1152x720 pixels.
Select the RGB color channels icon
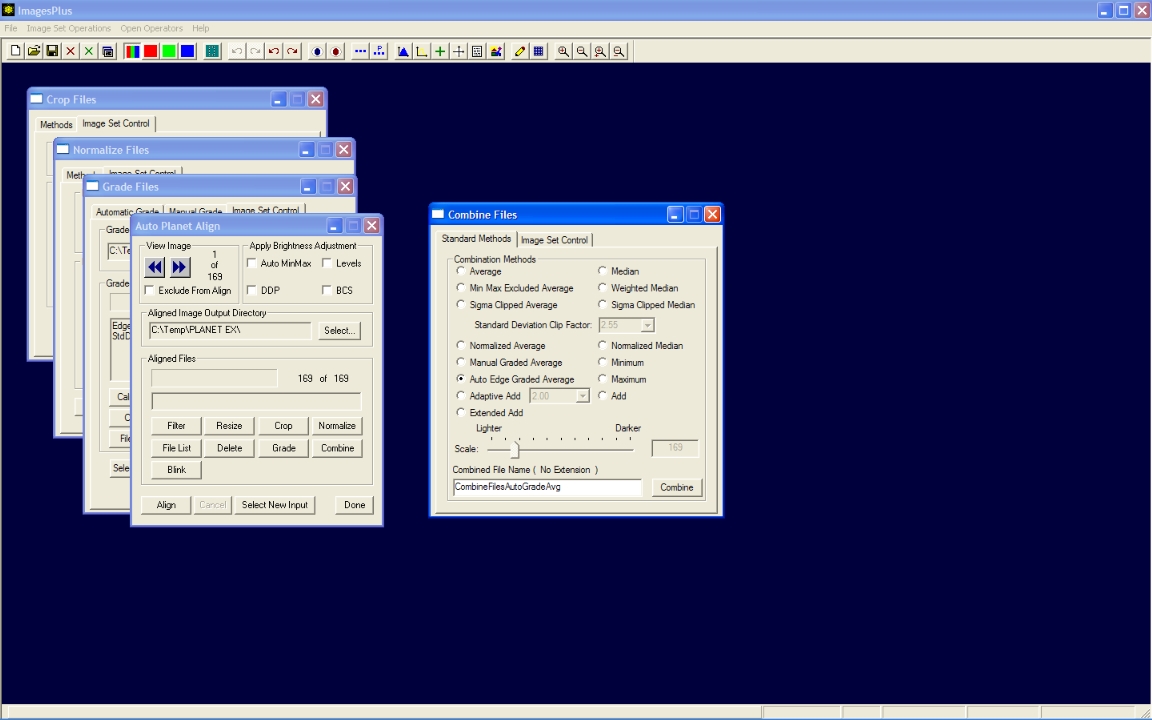pyautogui.click(x=132, y=51)
